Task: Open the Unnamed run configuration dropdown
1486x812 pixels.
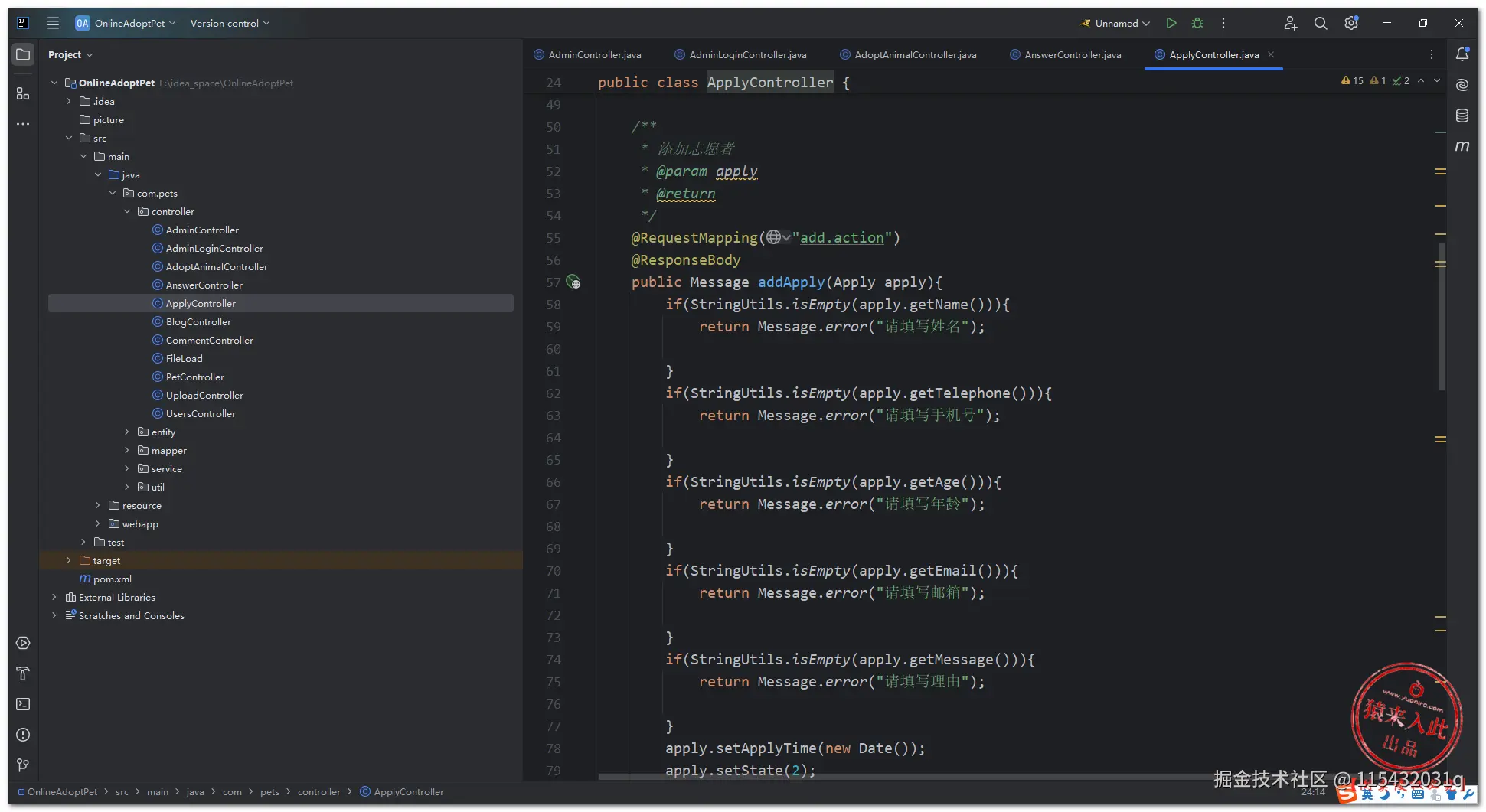Action: click(1115, 23)
